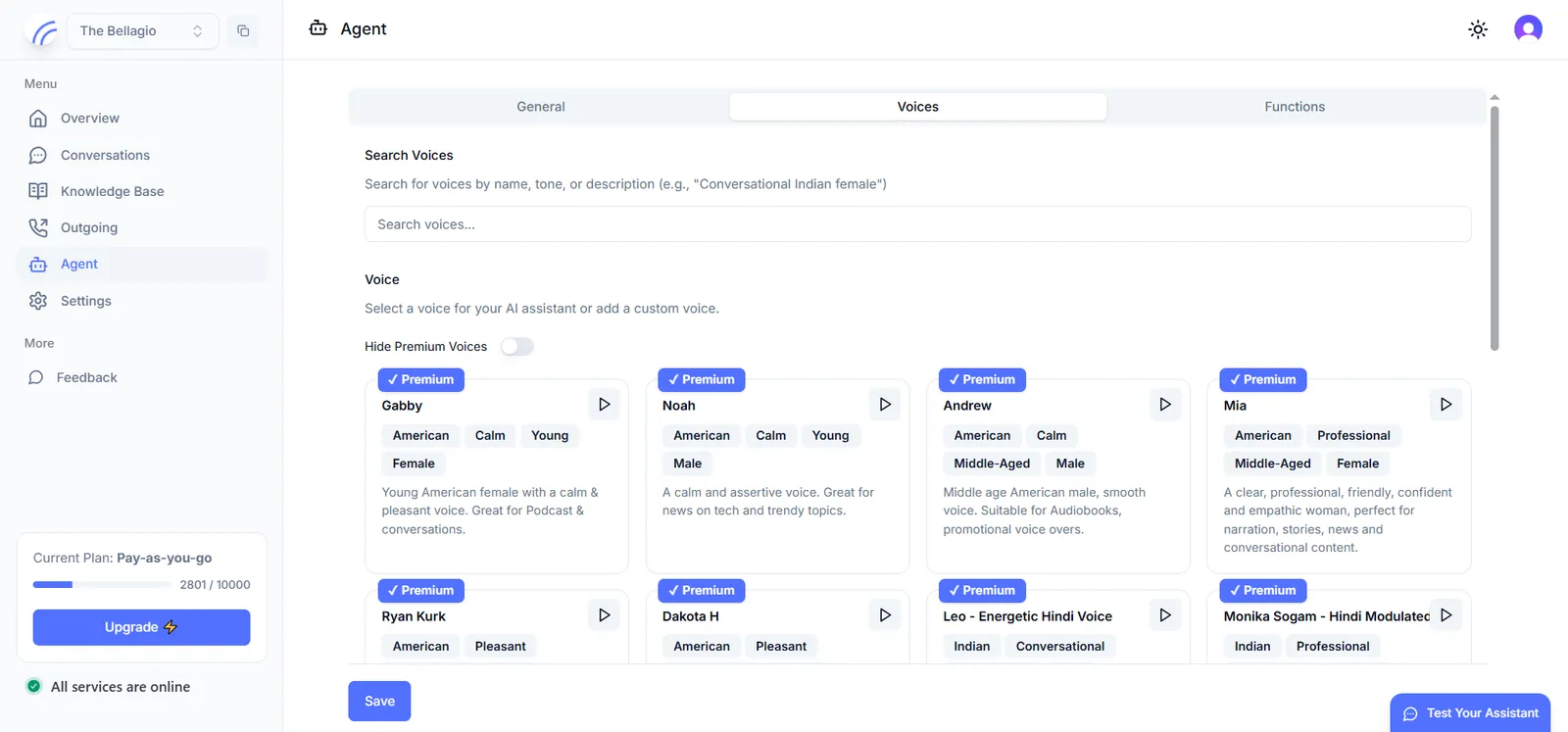Copy workspace using icon beside The Bellagio
Viewport: 1568px width, 732px height.
tap(243, 31)
